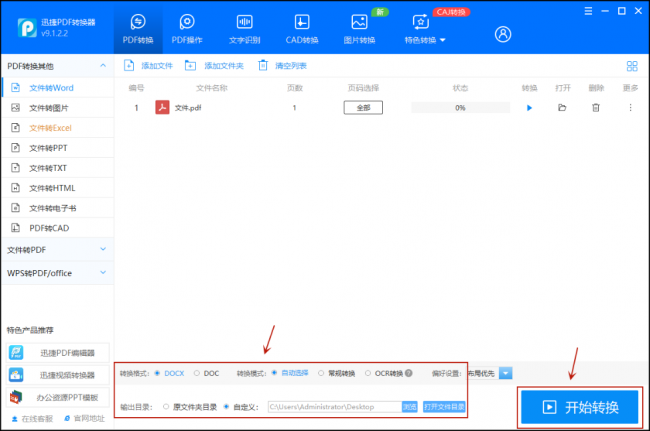Click the 打开文件目录 button
650x431 pixels.
pyautogui.click(x=444, y=407)
